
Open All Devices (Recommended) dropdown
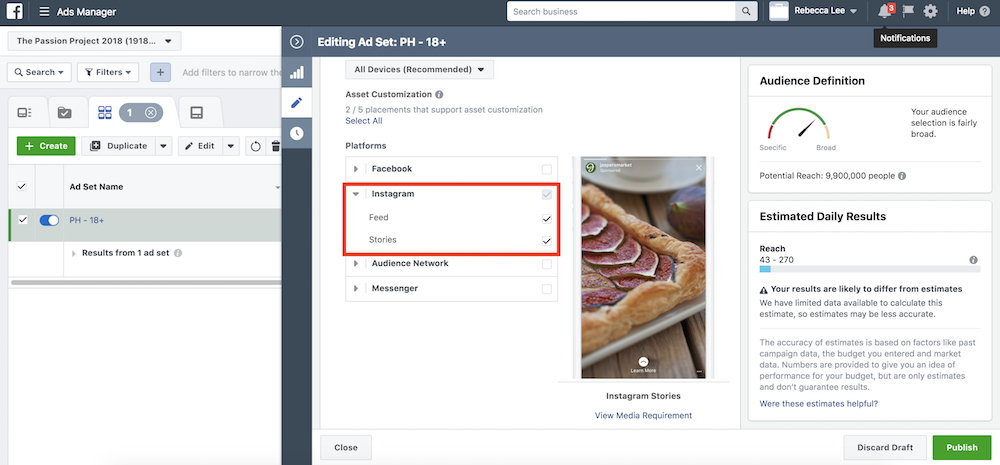click(420, 69)
